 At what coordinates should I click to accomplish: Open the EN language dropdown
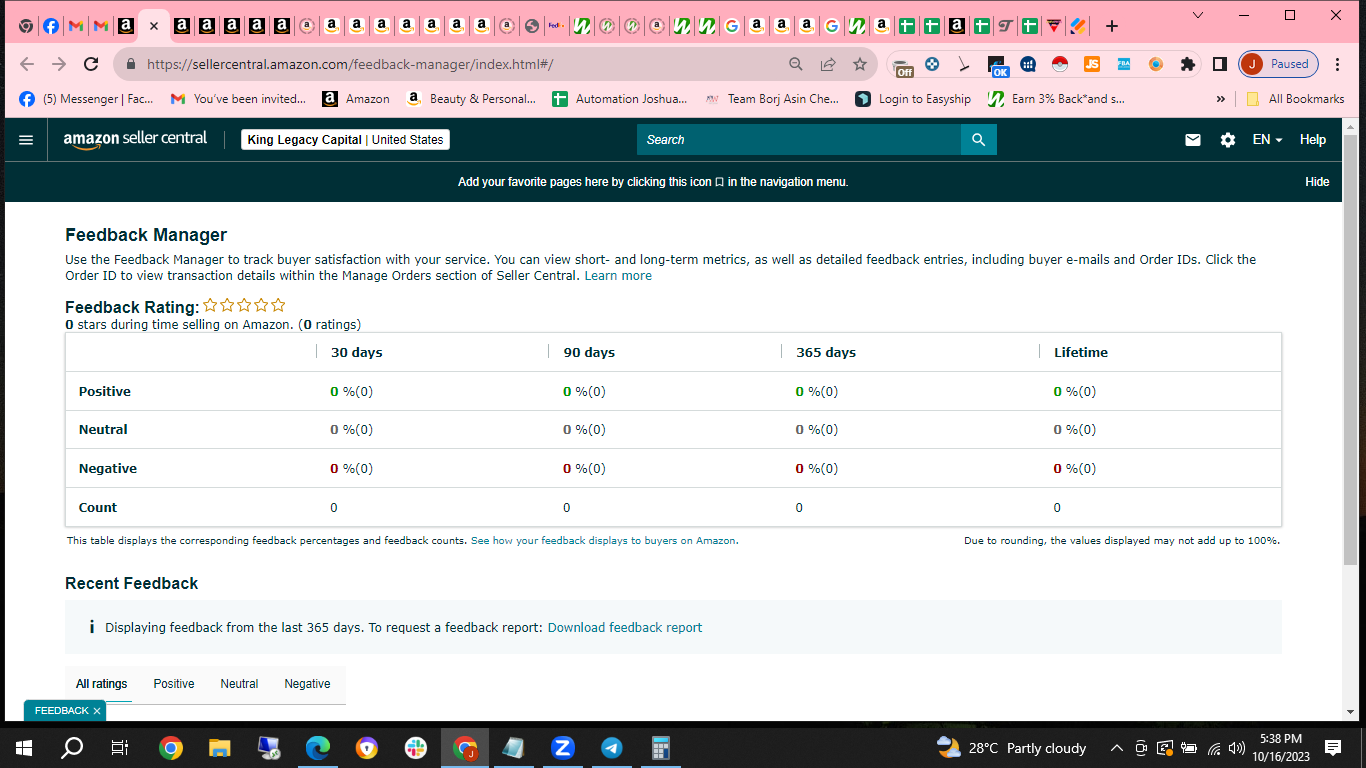coord(1267,140)
